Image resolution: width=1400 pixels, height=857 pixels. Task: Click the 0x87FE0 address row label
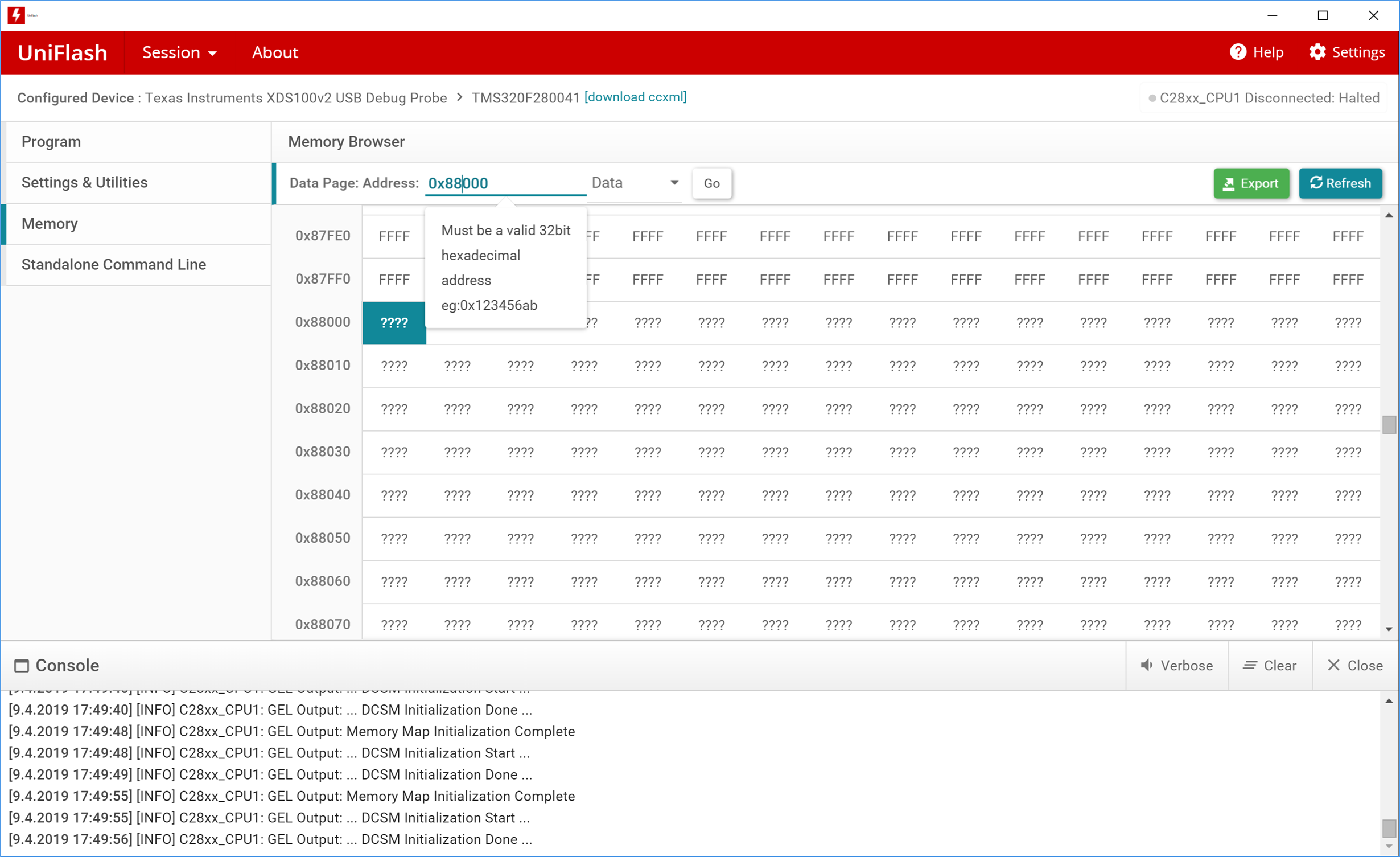(x=323, y=236)
